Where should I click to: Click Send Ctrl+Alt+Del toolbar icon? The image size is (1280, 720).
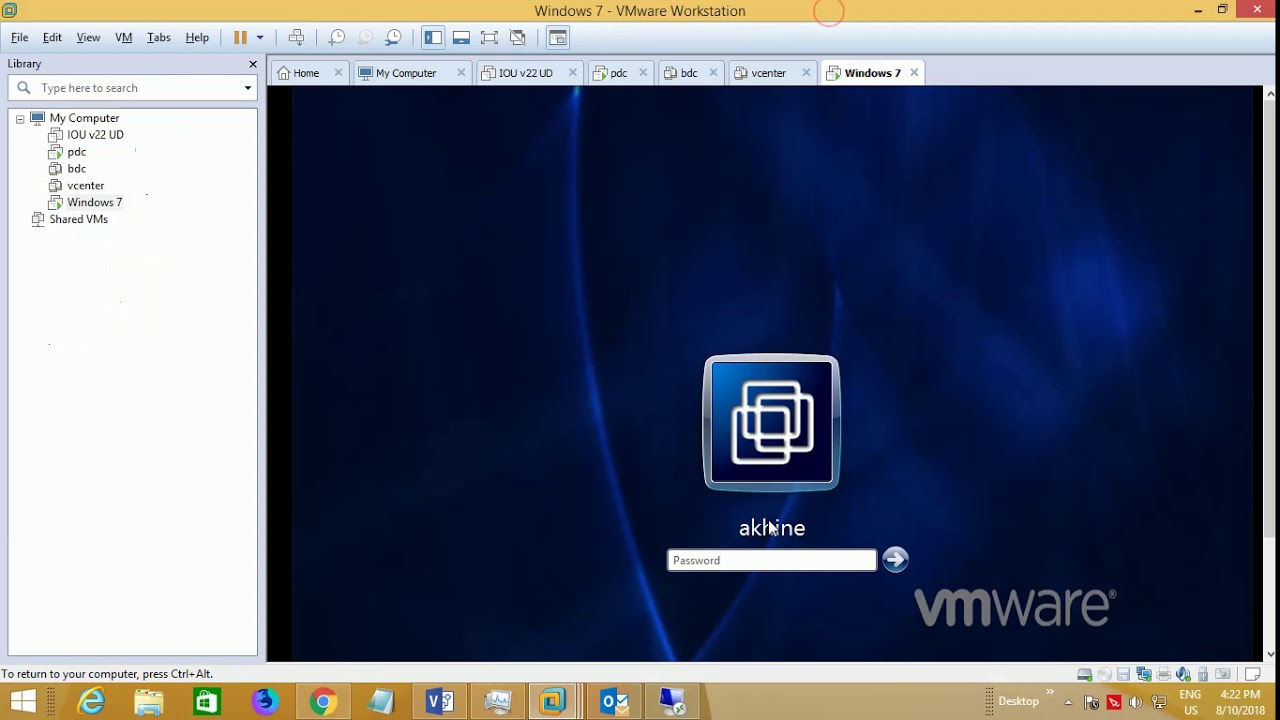296,37
